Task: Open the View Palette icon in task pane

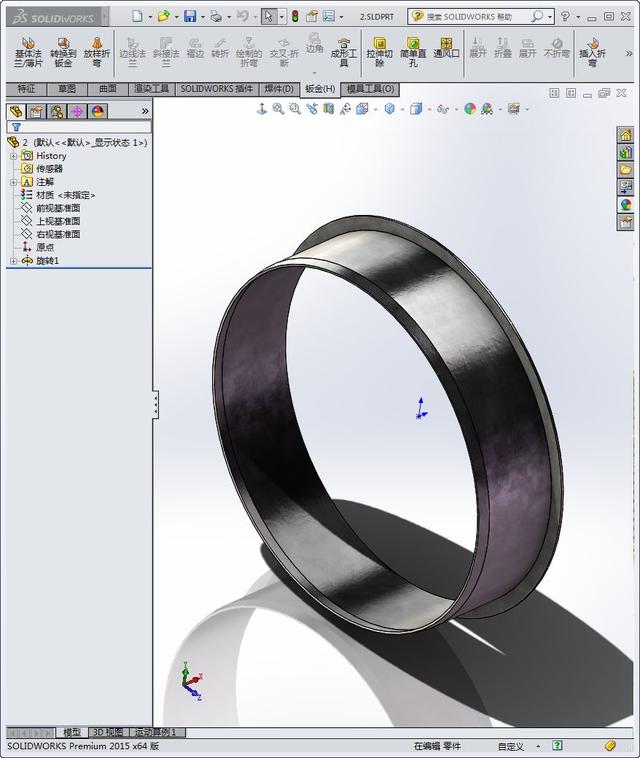Action: (625, 187)
